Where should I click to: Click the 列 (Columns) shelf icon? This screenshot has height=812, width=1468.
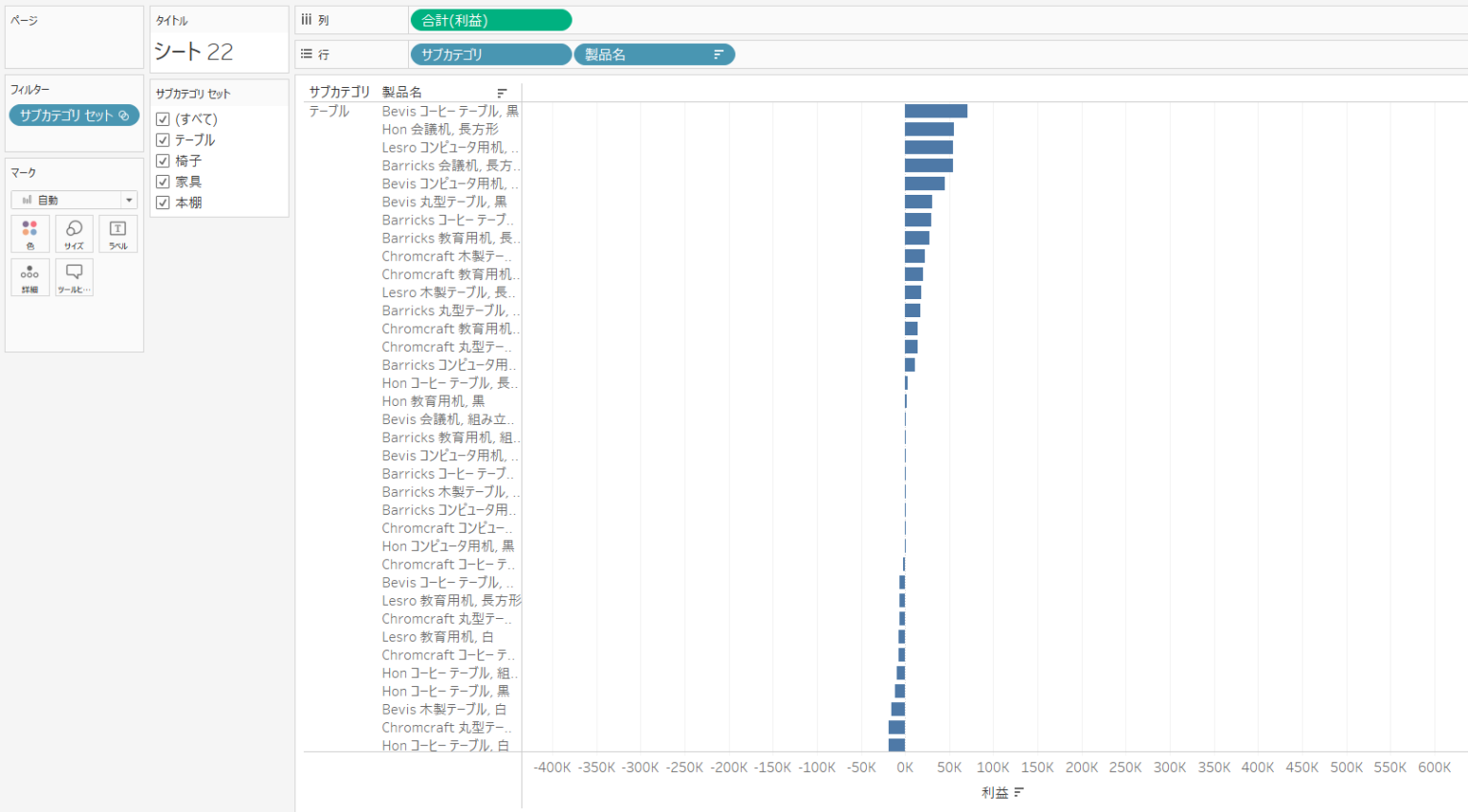click(x=307, y=20)
